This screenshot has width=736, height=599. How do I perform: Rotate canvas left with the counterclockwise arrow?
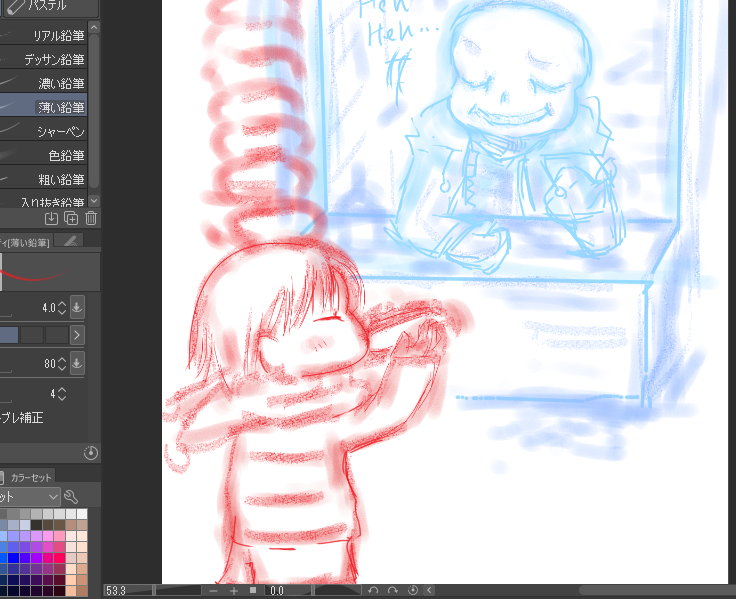click(x=373, y=590)
